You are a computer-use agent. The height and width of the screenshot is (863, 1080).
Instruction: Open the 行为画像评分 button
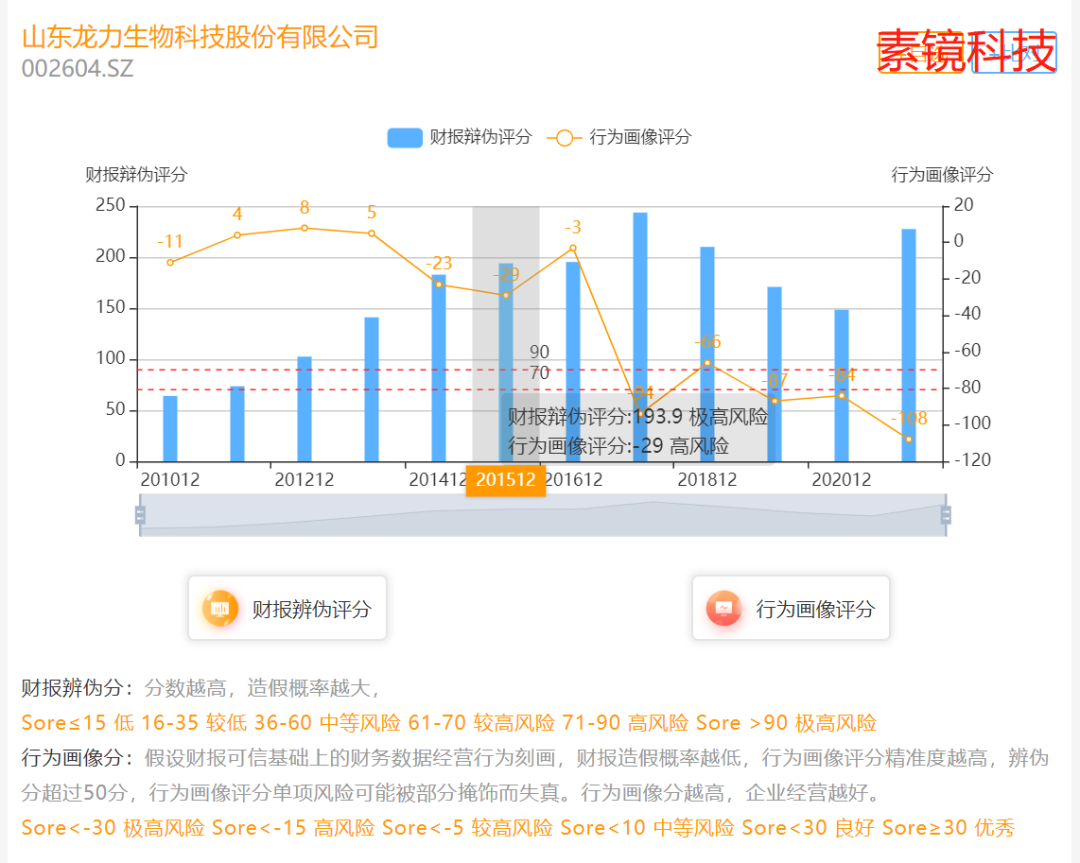coord(791,608)
